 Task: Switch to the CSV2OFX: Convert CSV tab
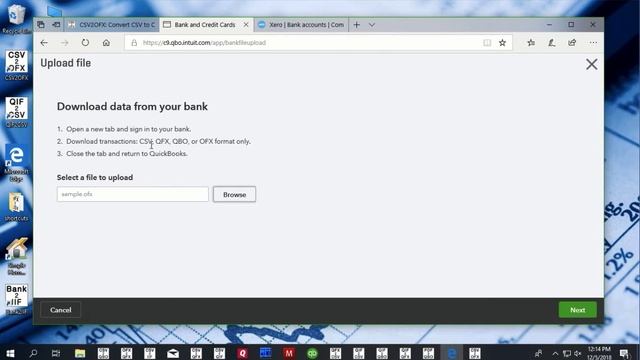[x=112, y=24]
